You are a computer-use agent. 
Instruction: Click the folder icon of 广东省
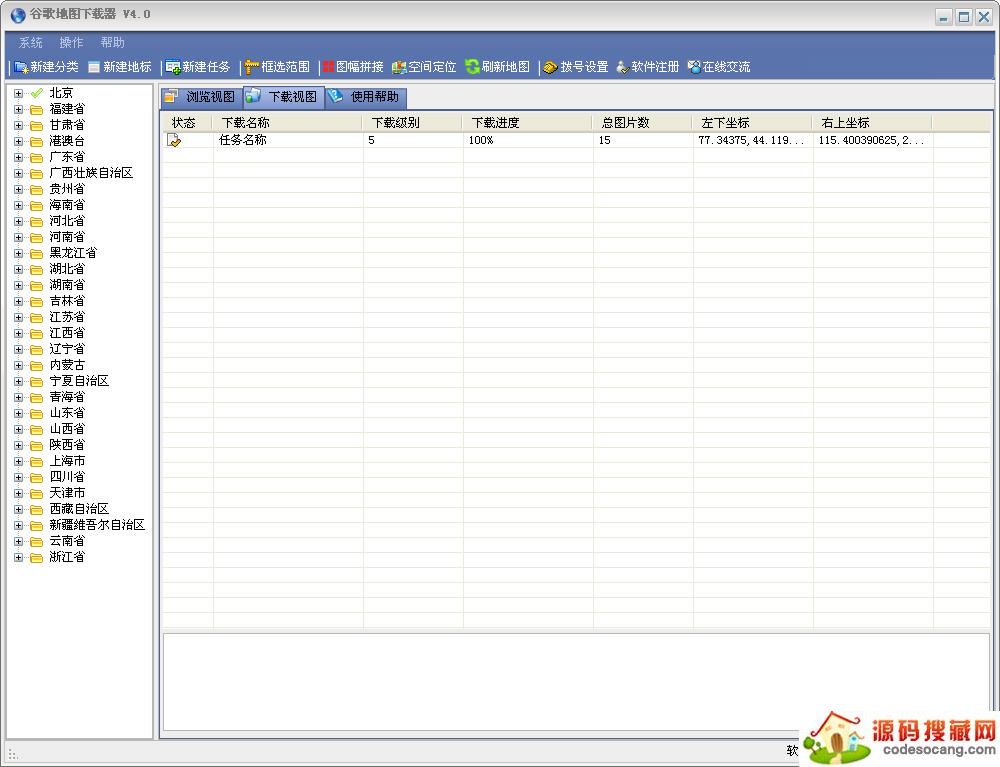tap(37, 157)
